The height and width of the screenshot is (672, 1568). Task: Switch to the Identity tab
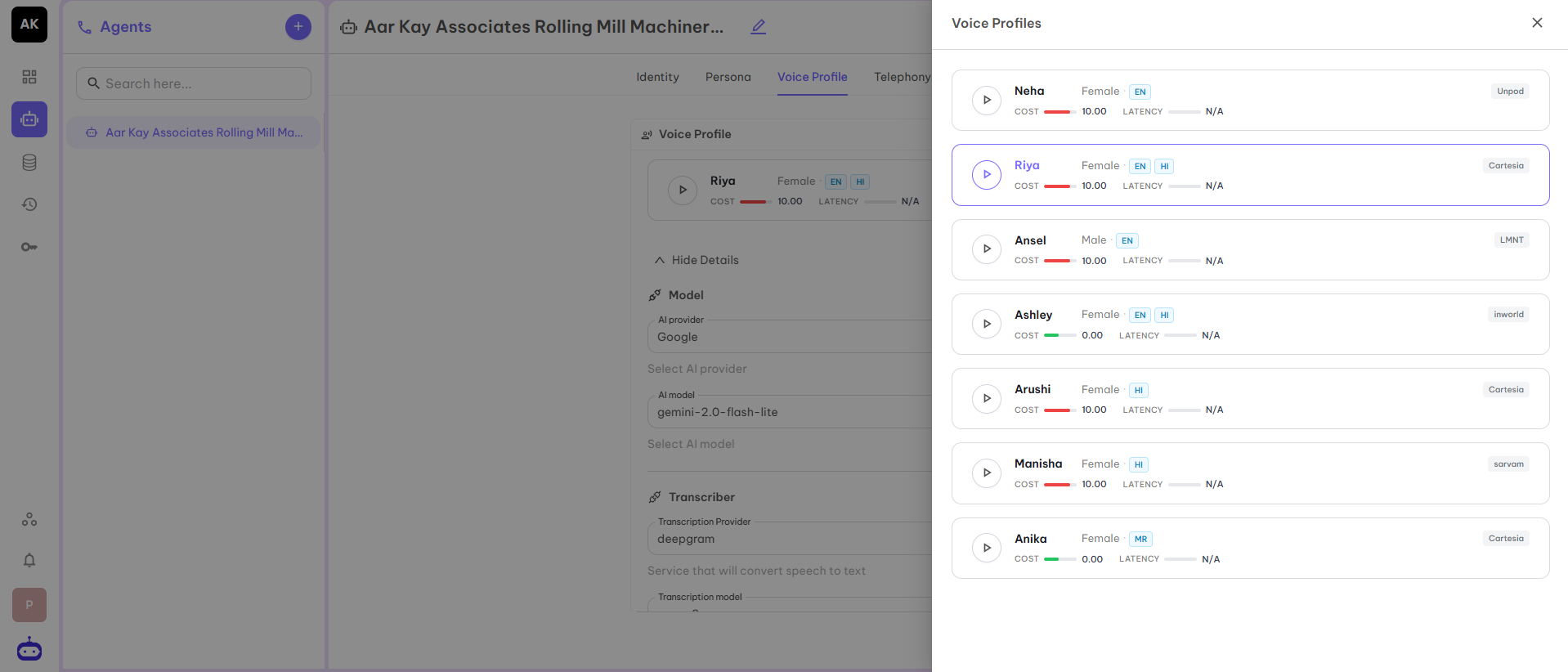[x=657, y=77]
